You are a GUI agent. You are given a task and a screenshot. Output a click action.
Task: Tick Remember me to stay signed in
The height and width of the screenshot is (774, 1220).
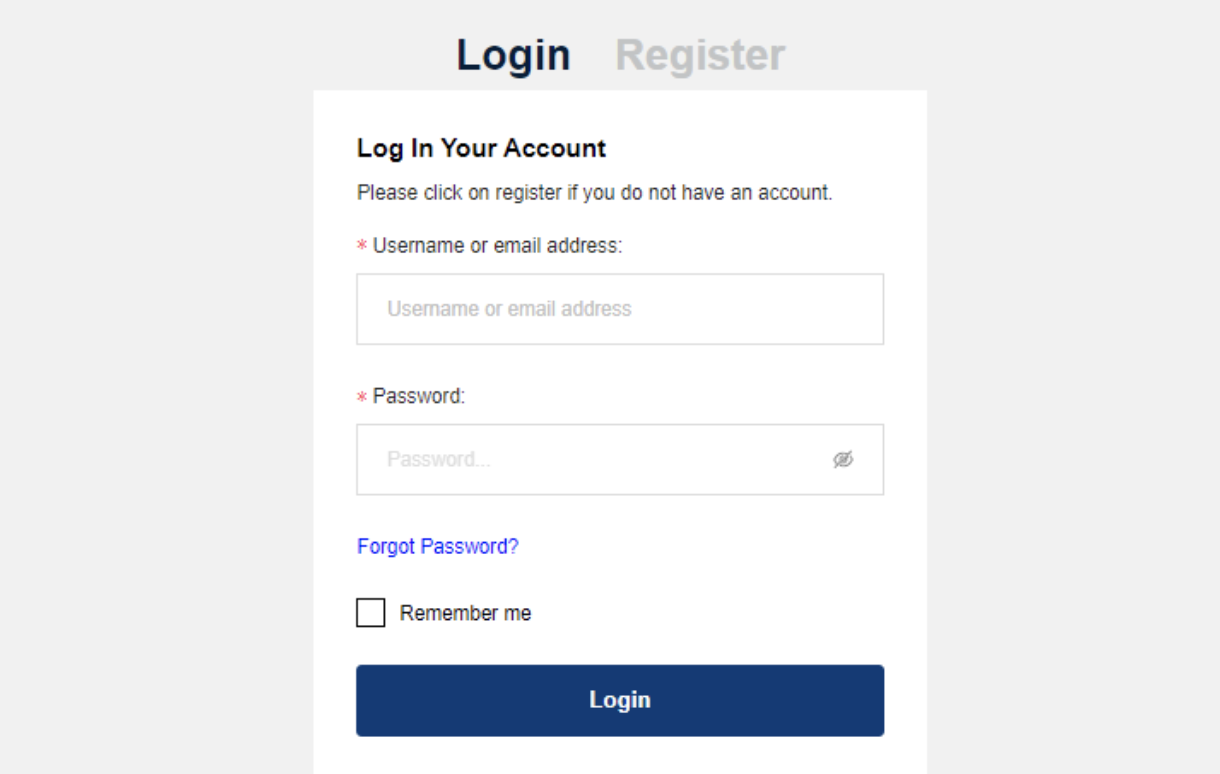370,612
